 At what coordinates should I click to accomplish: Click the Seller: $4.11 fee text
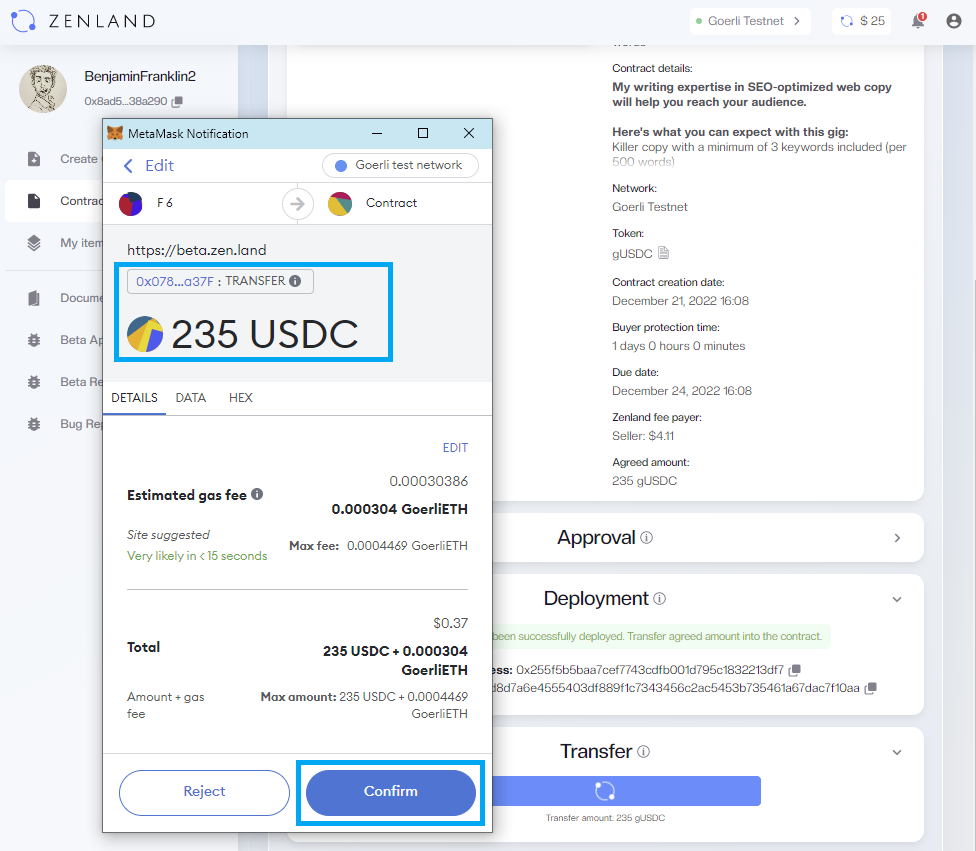click(x=643, y=436)
